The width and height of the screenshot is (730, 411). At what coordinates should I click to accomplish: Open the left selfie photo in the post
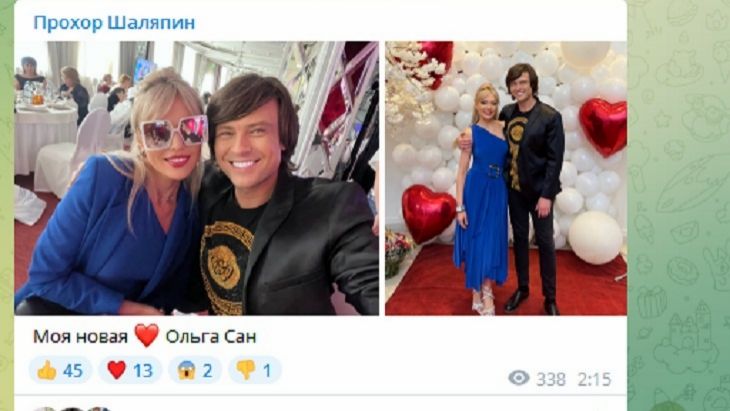[x=196, y=178]
